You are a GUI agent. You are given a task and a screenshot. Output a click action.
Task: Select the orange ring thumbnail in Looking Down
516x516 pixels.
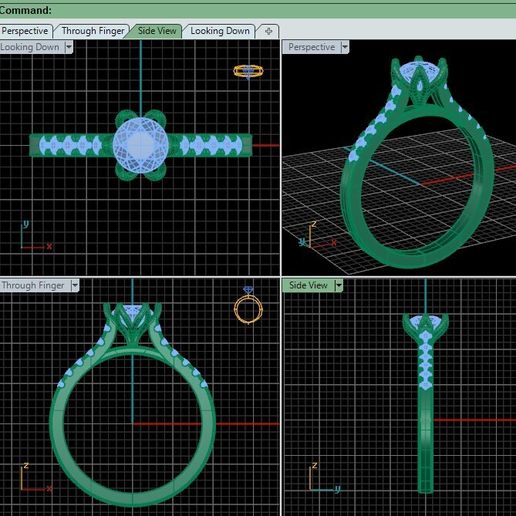tap(248, 71)
